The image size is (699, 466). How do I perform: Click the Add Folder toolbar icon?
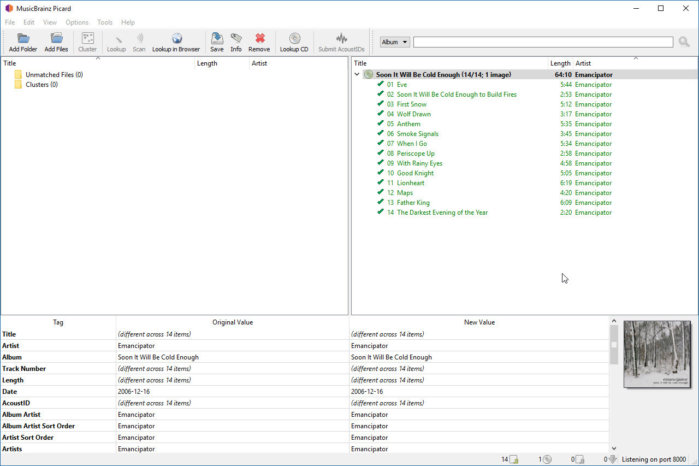(22, 39)
